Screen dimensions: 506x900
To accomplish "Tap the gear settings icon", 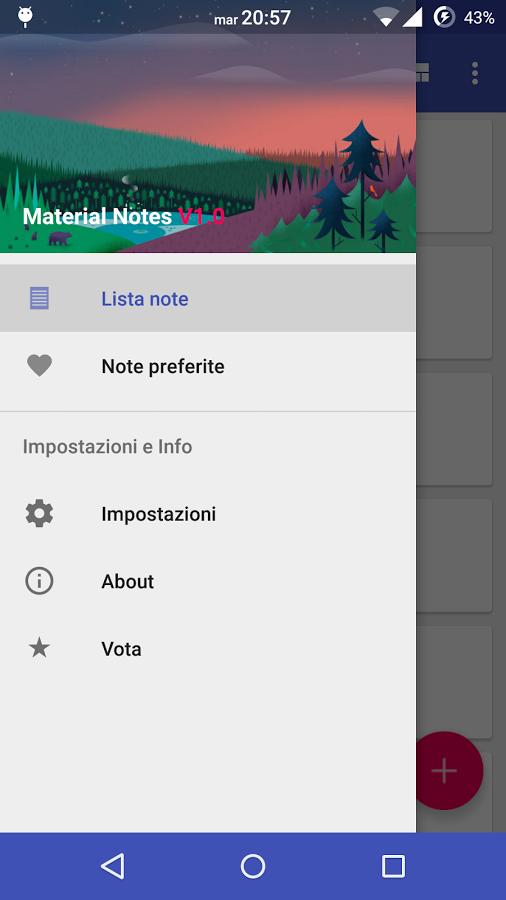I will click(x=40, y=513).
